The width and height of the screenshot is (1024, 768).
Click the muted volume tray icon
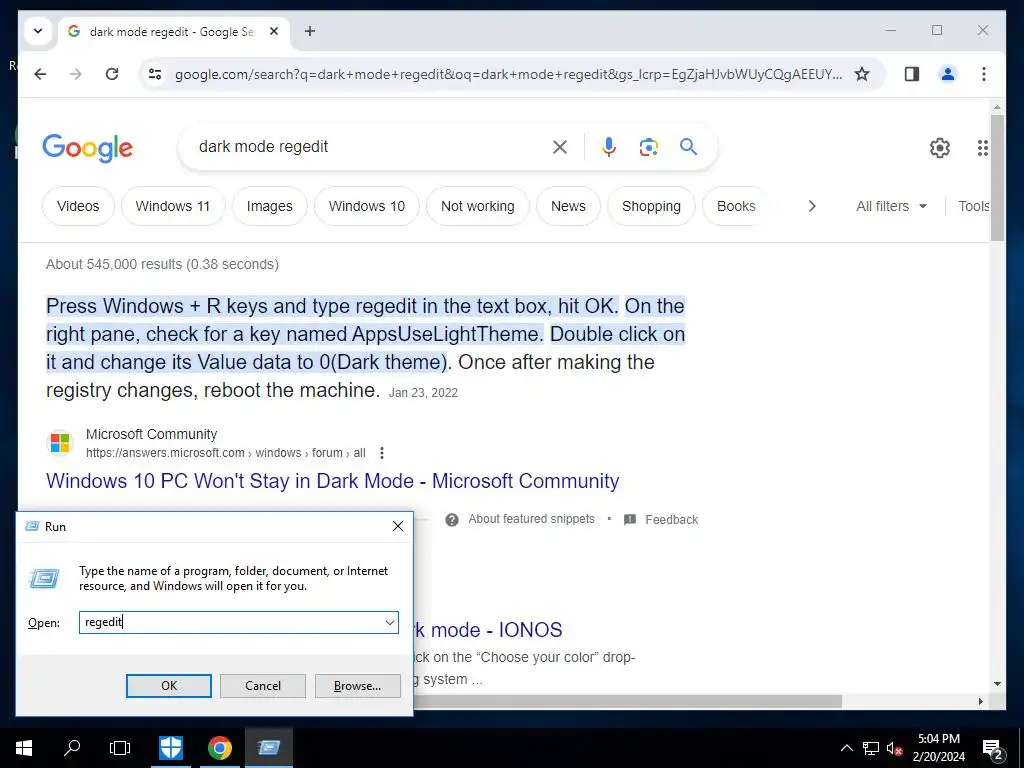click(894, 748)
